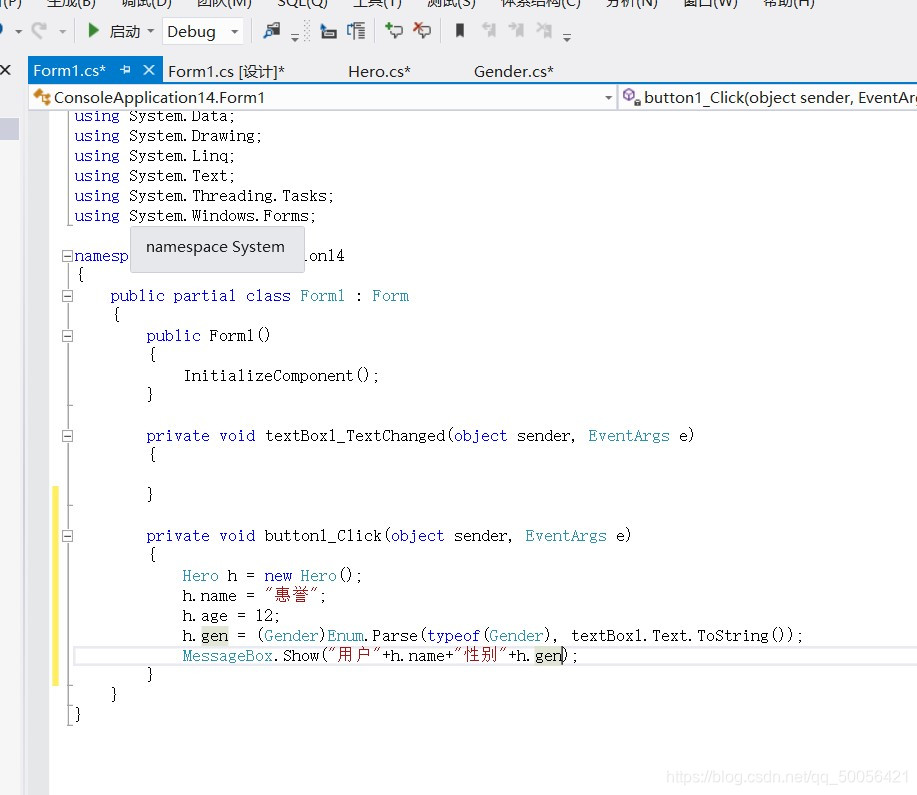Viewport: 917px width, 795px height.
Task: Click the string literal "惠誉"
Action: pyautogui.click(x=291, y=596)
